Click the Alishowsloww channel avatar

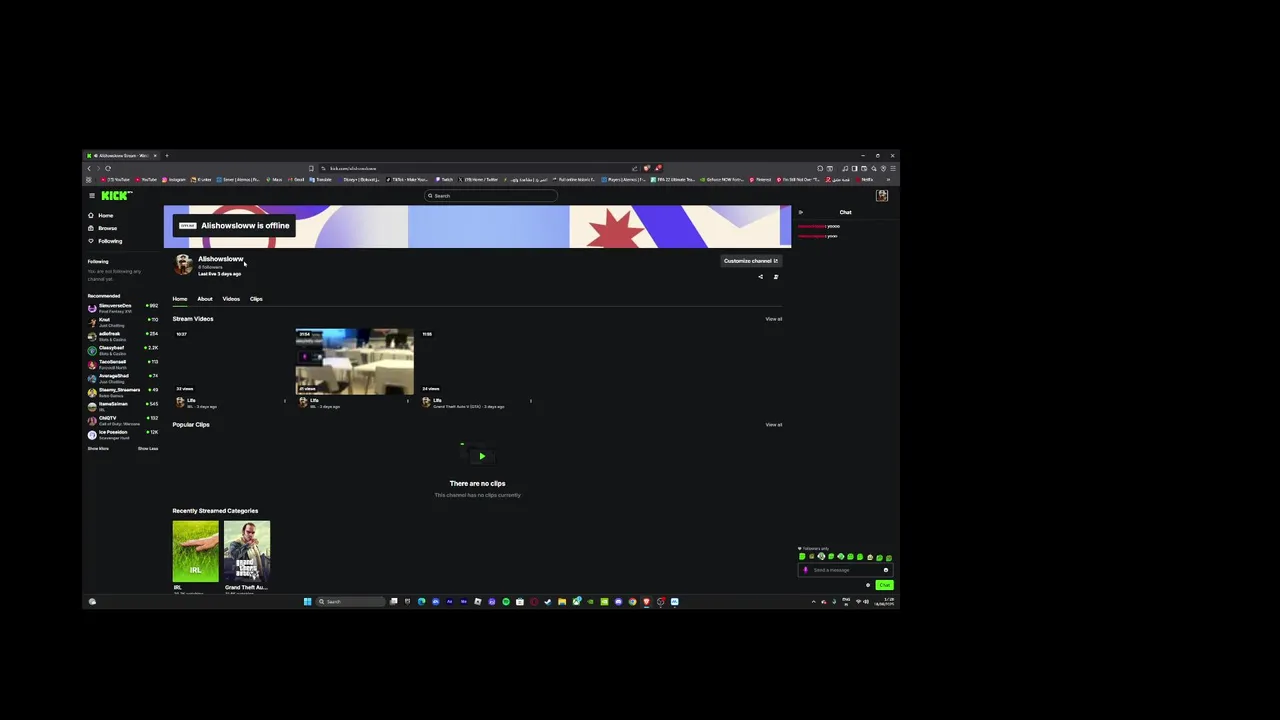(x=183, y=264)
